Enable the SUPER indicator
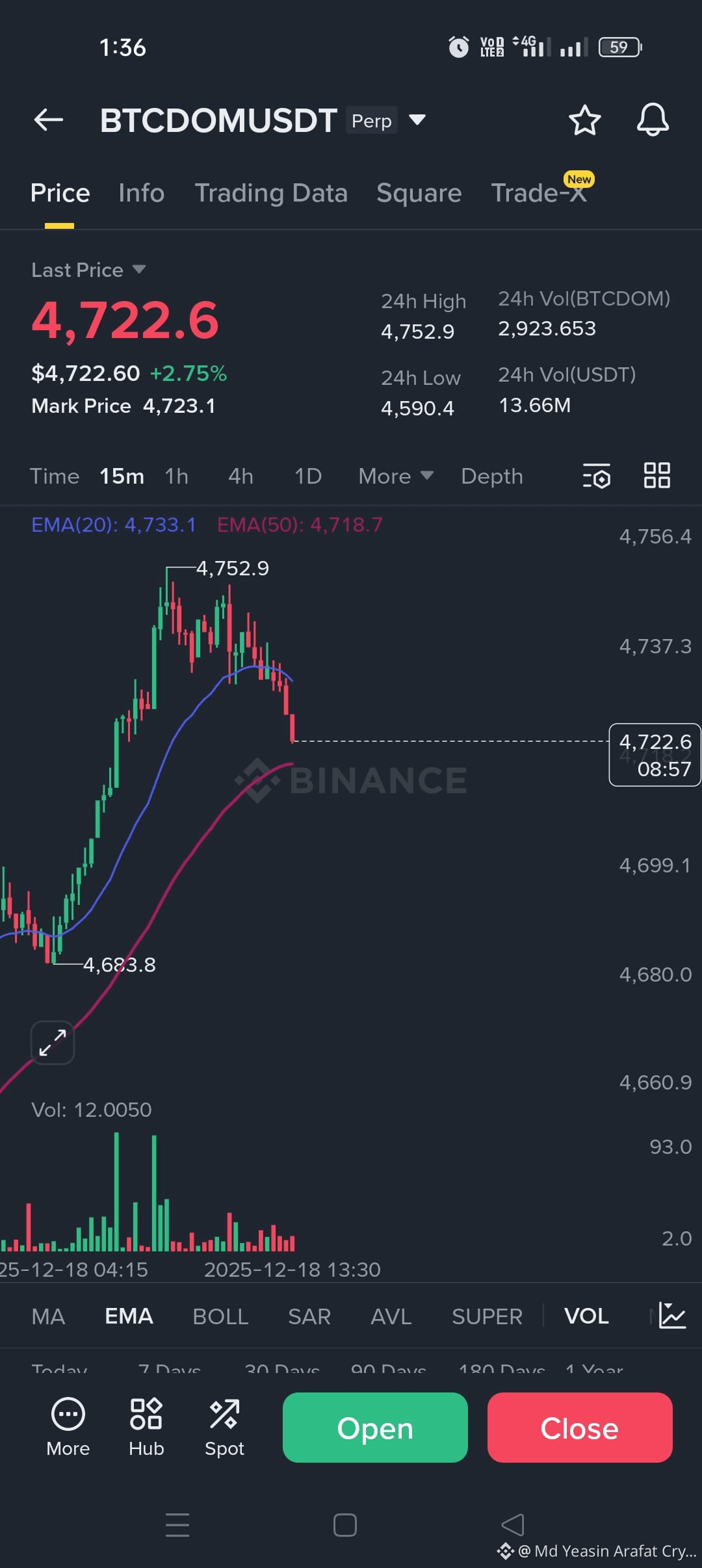This screenshot has width=702, height=1568. click(x=487, y=1316)
